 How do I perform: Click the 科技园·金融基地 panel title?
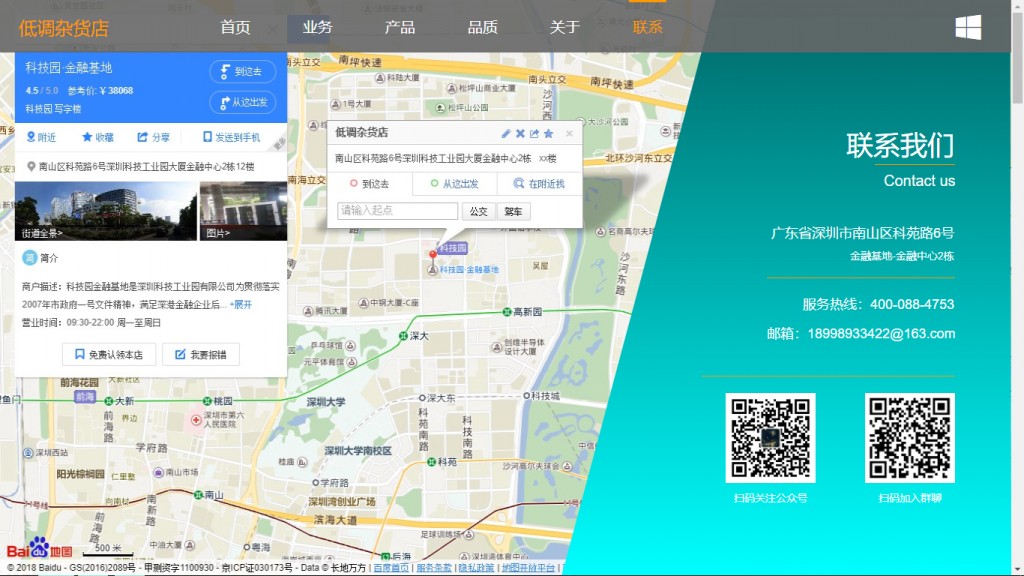pyautogui.click(x=69, y=68)
